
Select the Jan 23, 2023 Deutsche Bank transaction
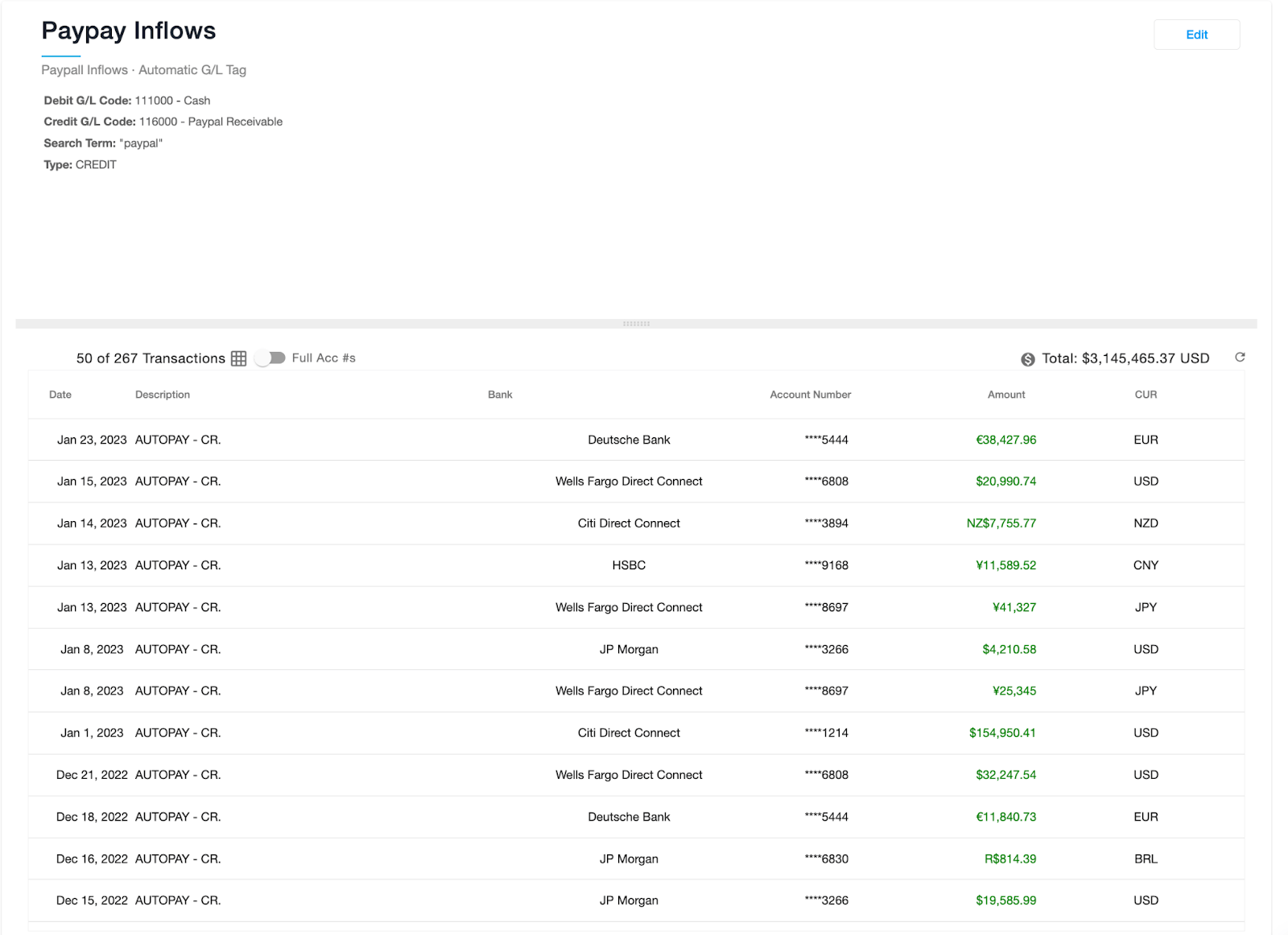pyautogui.click(x=629, y=440)
